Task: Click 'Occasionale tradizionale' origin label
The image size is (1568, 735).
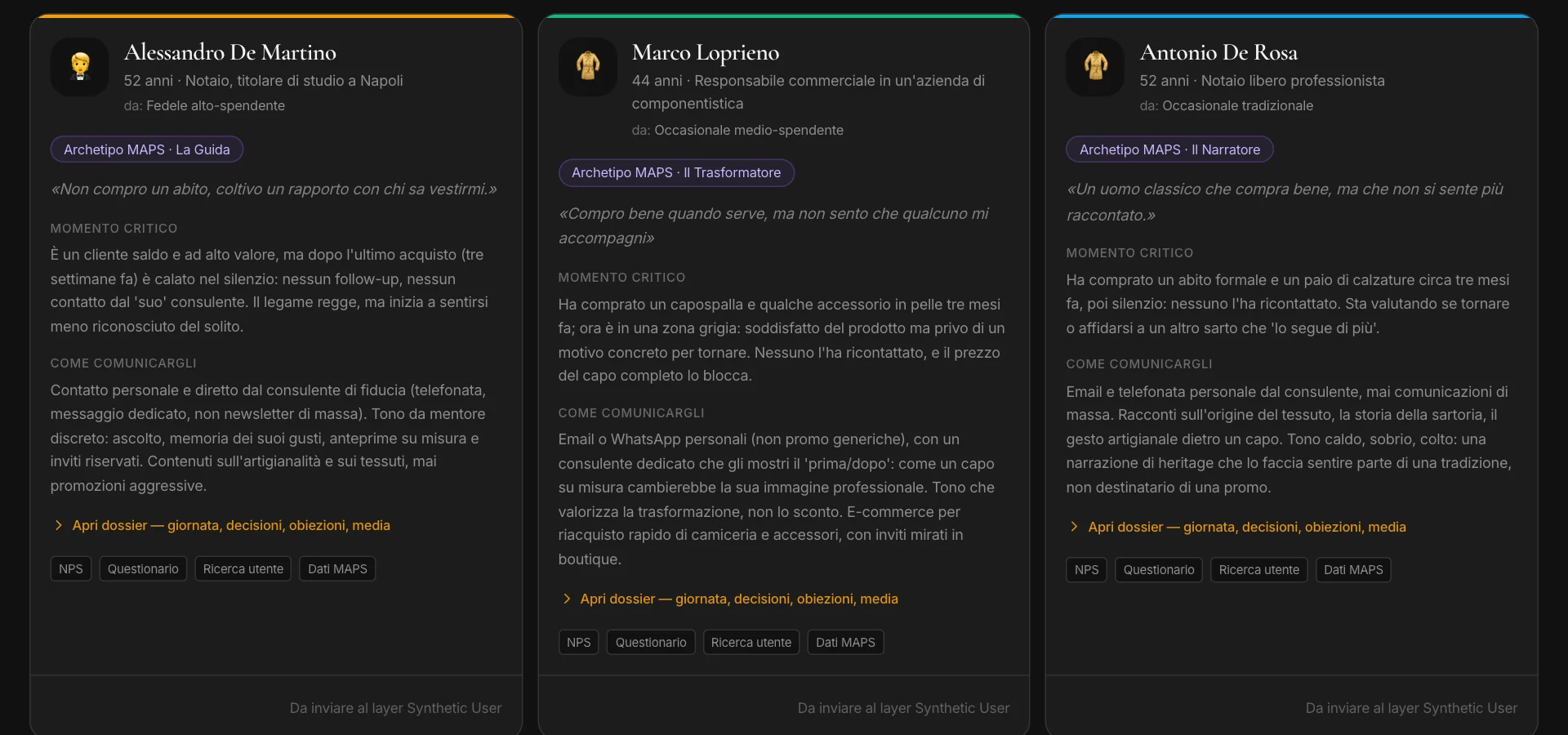Action: [1237, 105]
